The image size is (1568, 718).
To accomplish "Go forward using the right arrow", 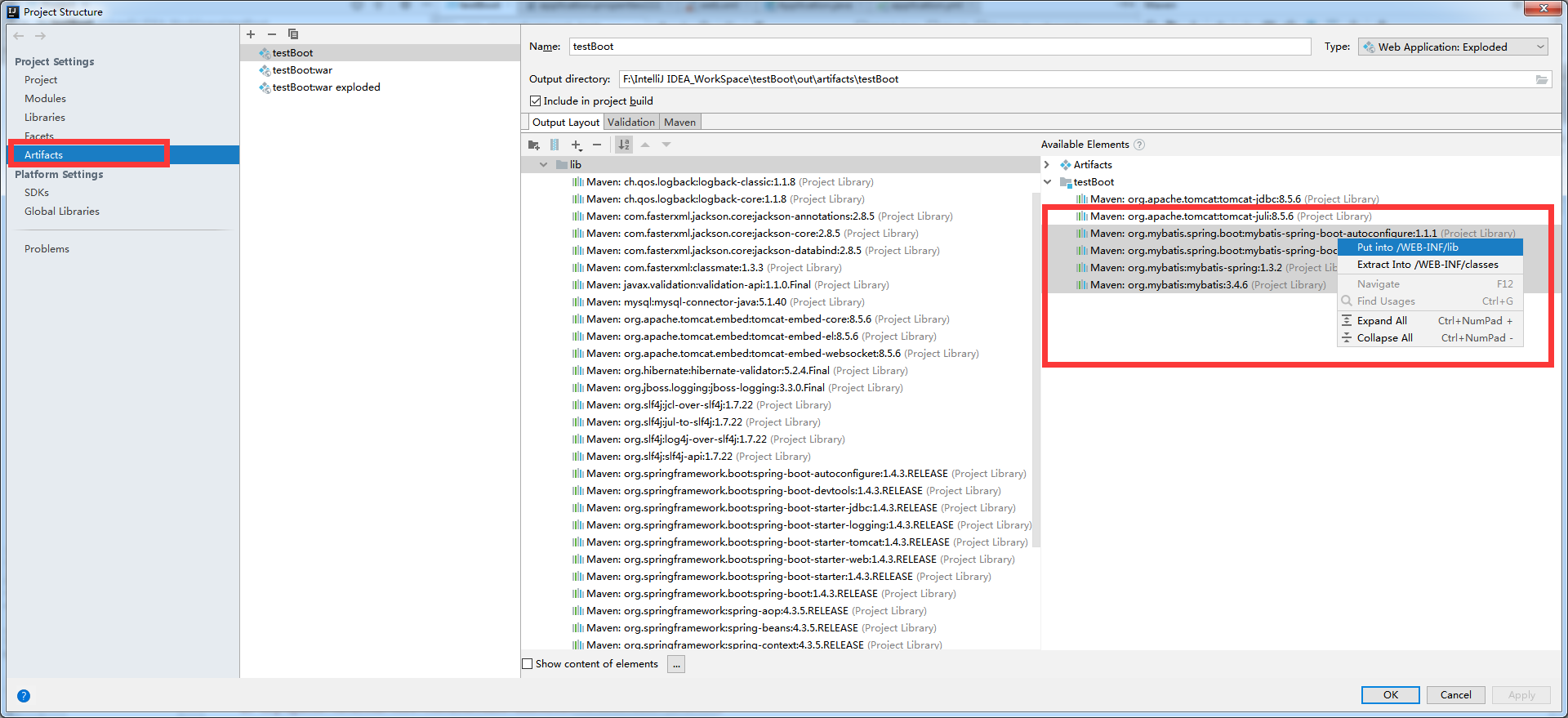I will click(40, 36).
